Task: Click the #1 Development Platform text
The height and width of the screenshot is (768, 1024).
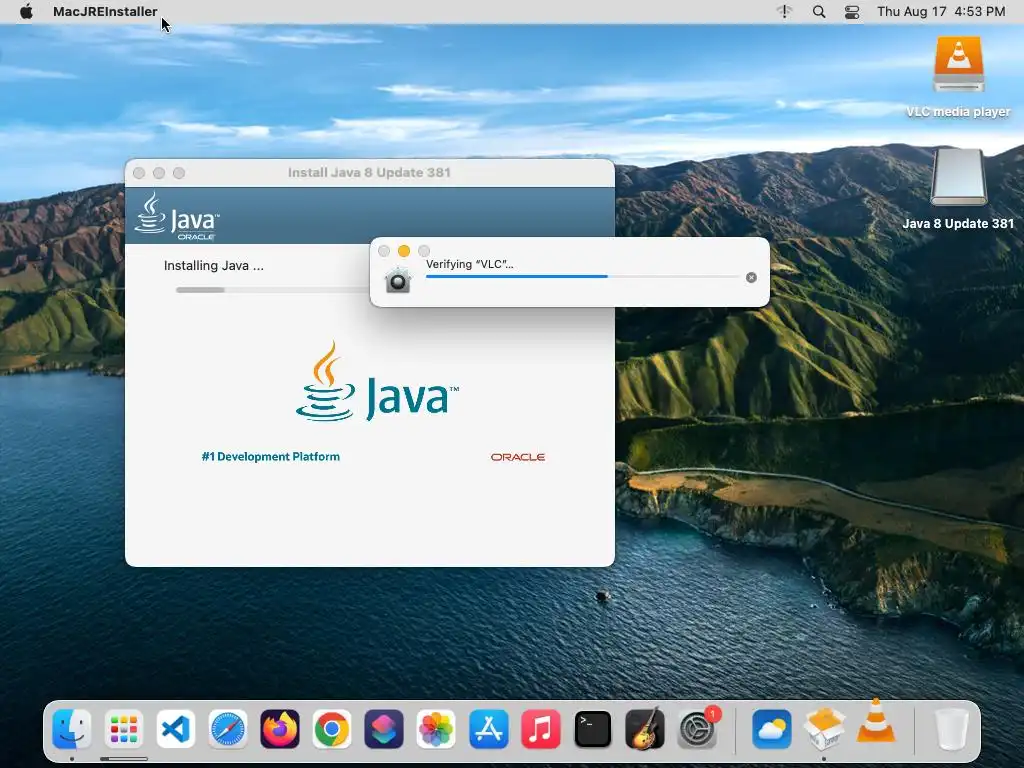Action: (x=270, y=456)
